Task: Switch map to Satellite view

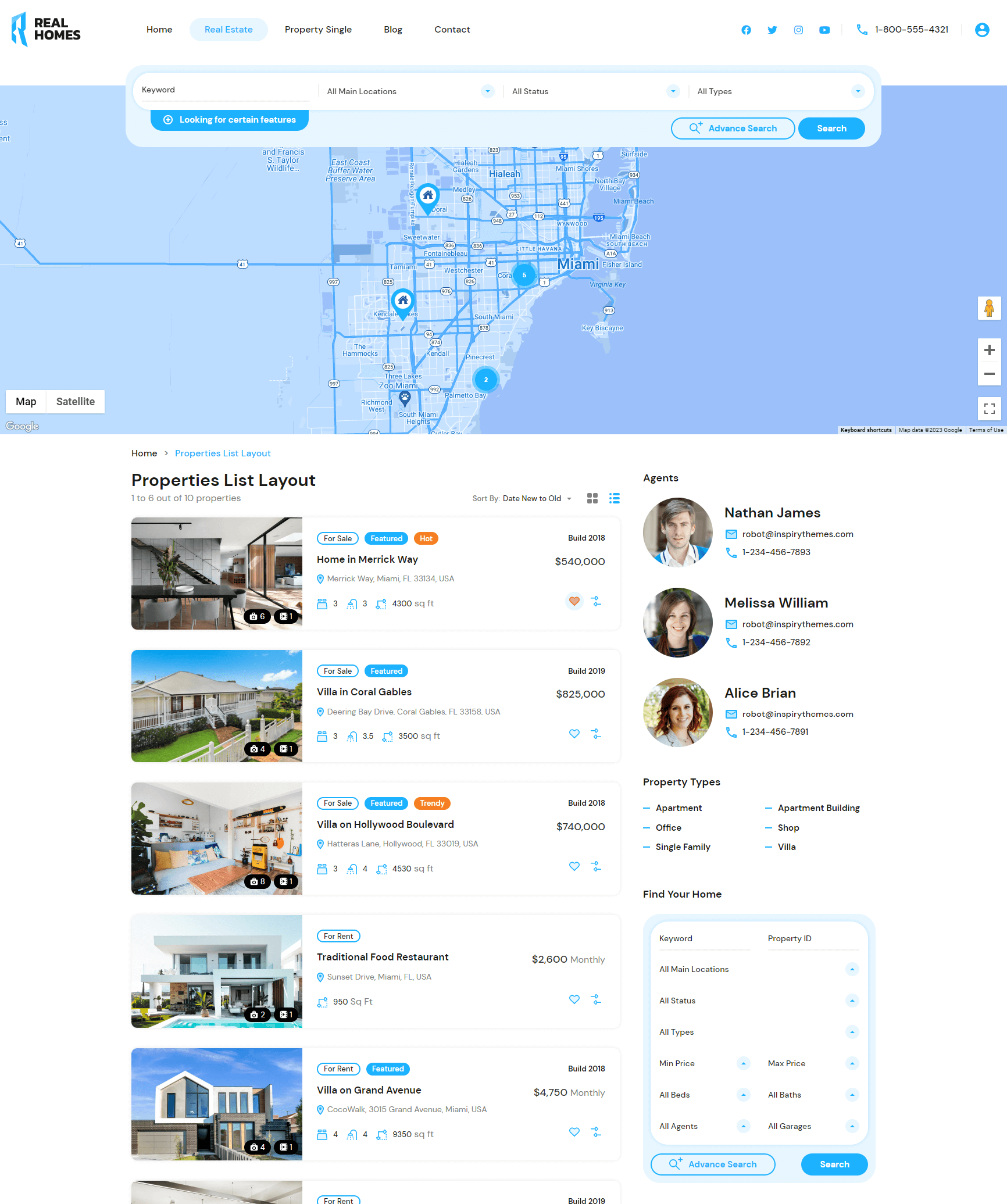Action: [76, 402]
